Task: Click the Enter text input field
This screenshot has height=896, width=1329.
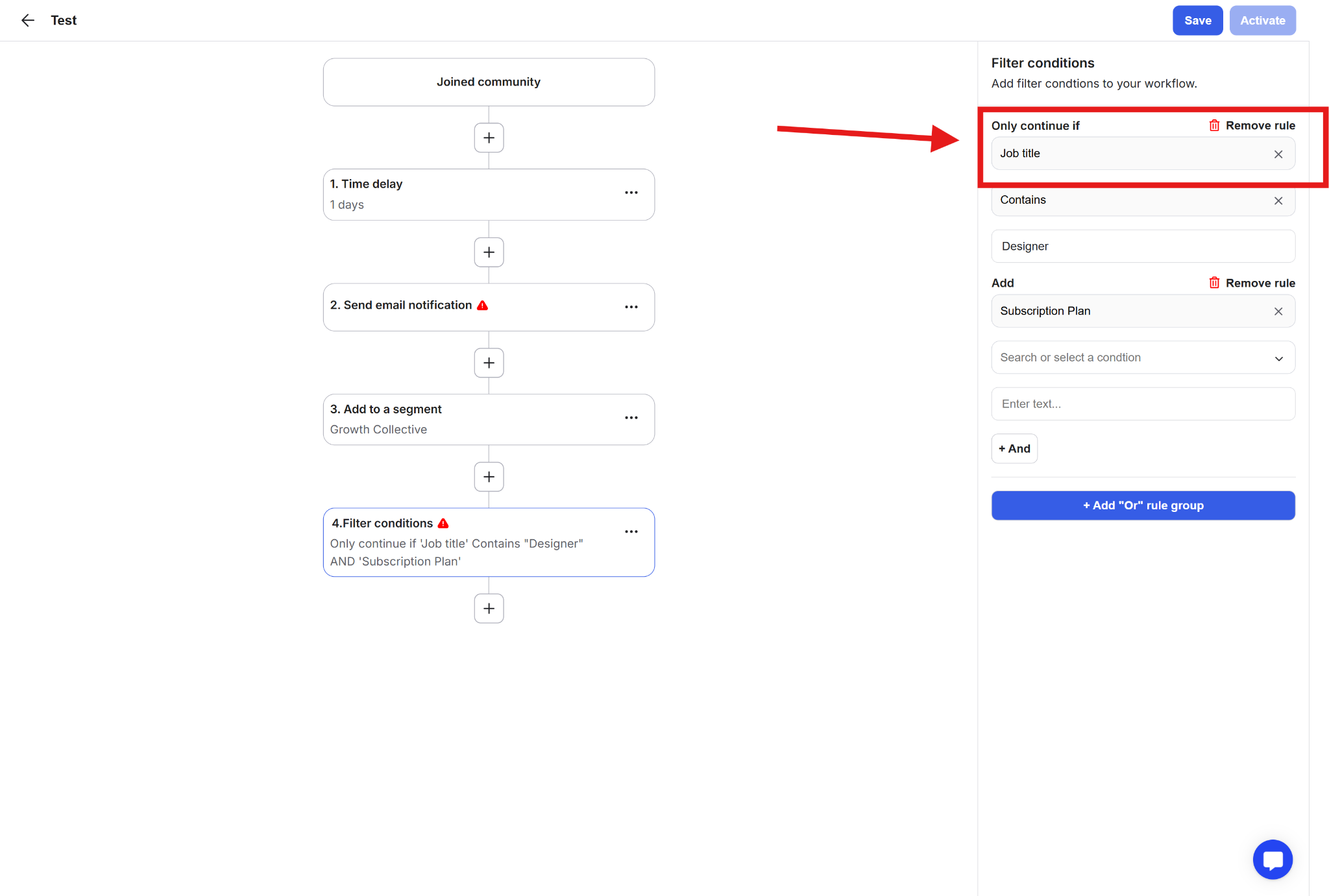Action: click(x=1142, y=404)
